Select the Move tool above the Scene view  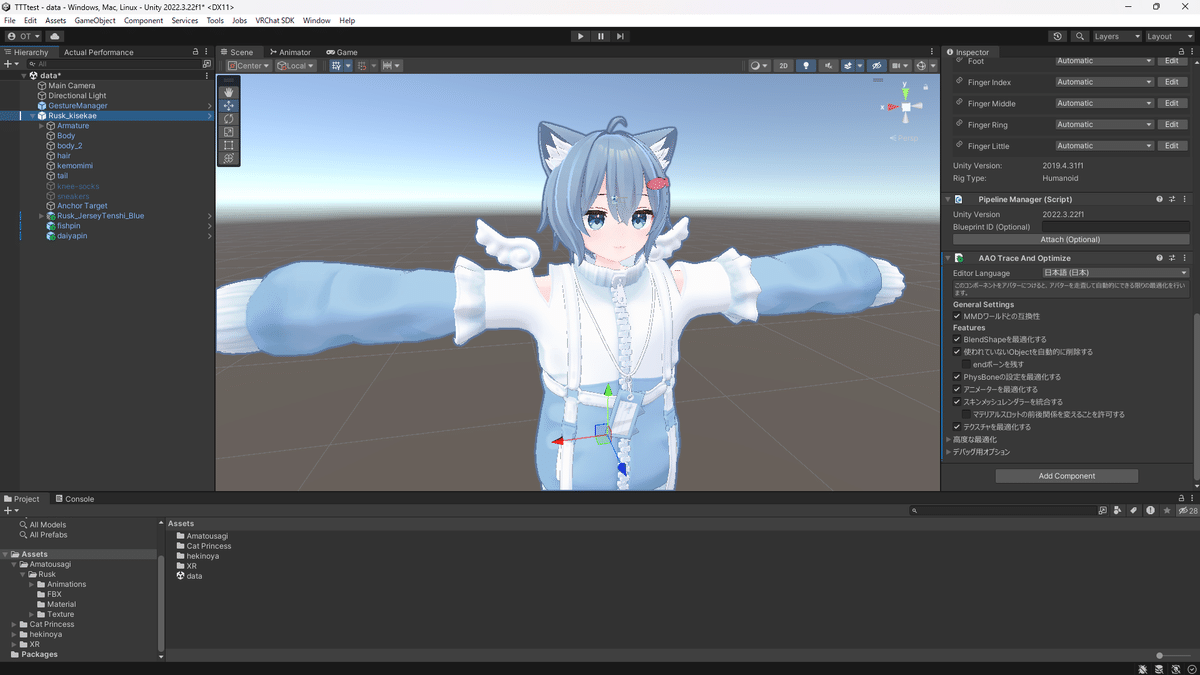pyautogui.click(x=228, y=105)
